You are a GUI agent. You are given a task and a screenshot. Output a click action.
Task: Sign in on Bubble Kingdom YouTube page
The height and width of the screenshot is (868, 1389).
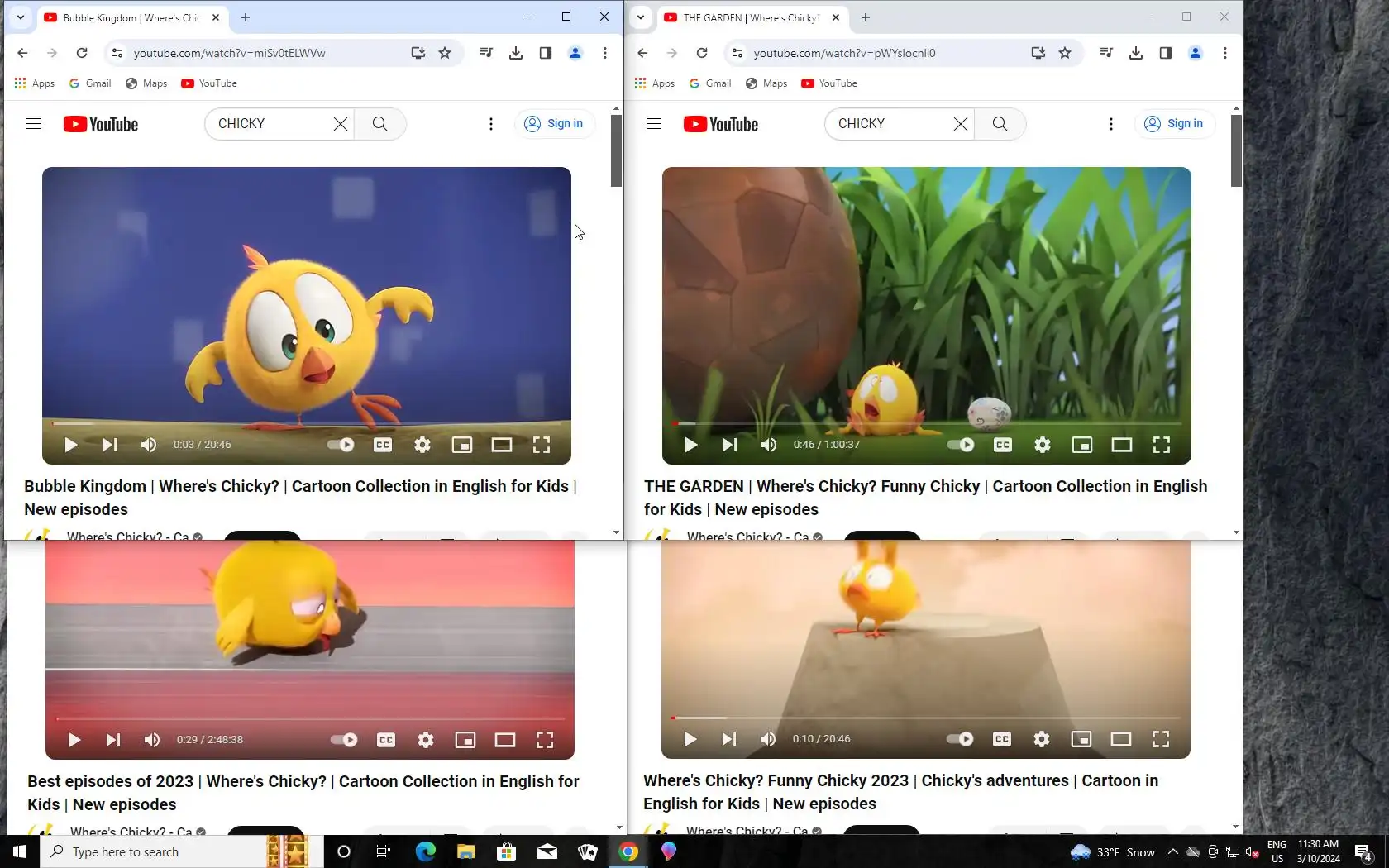pos(555,124)
